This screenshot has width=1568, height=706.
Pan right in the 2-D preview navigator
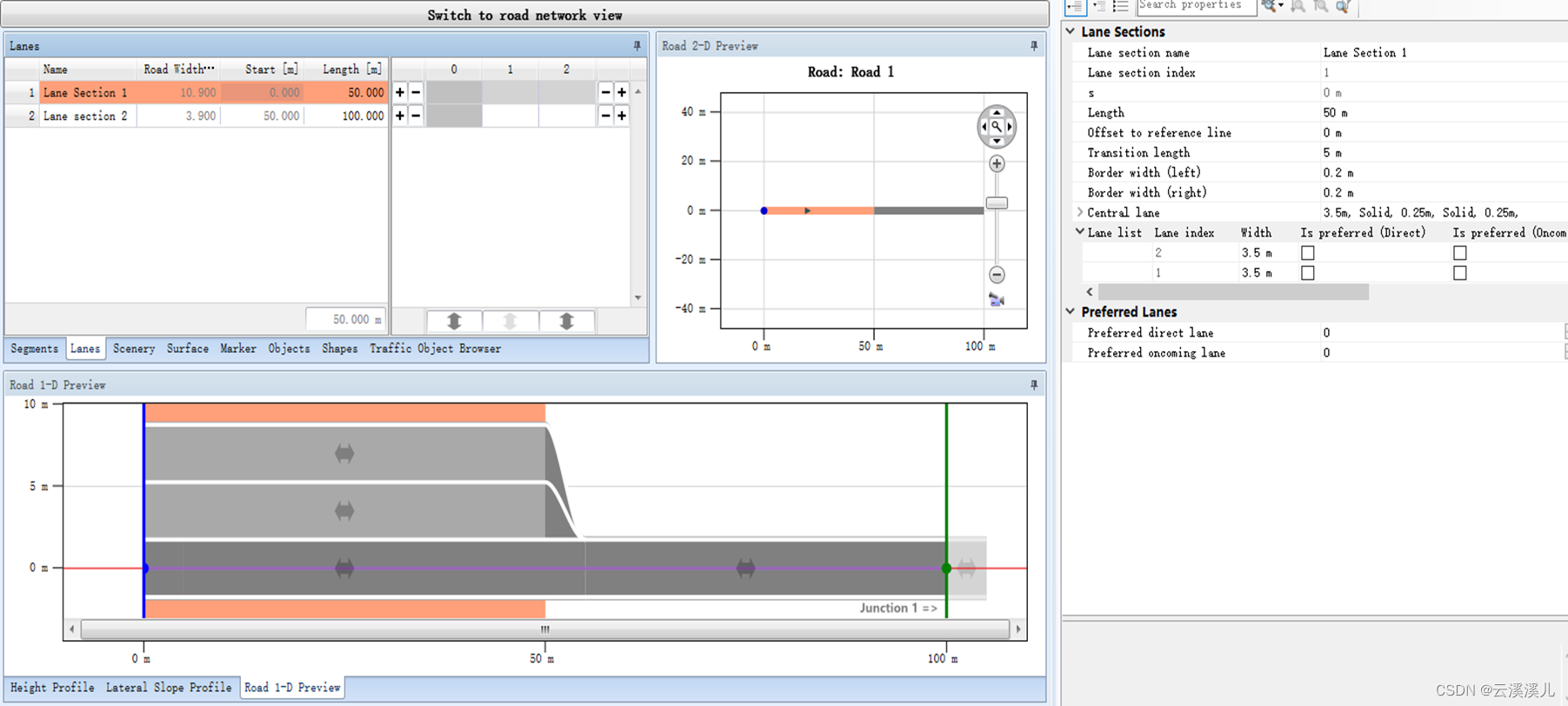[x=1010, y=127]
